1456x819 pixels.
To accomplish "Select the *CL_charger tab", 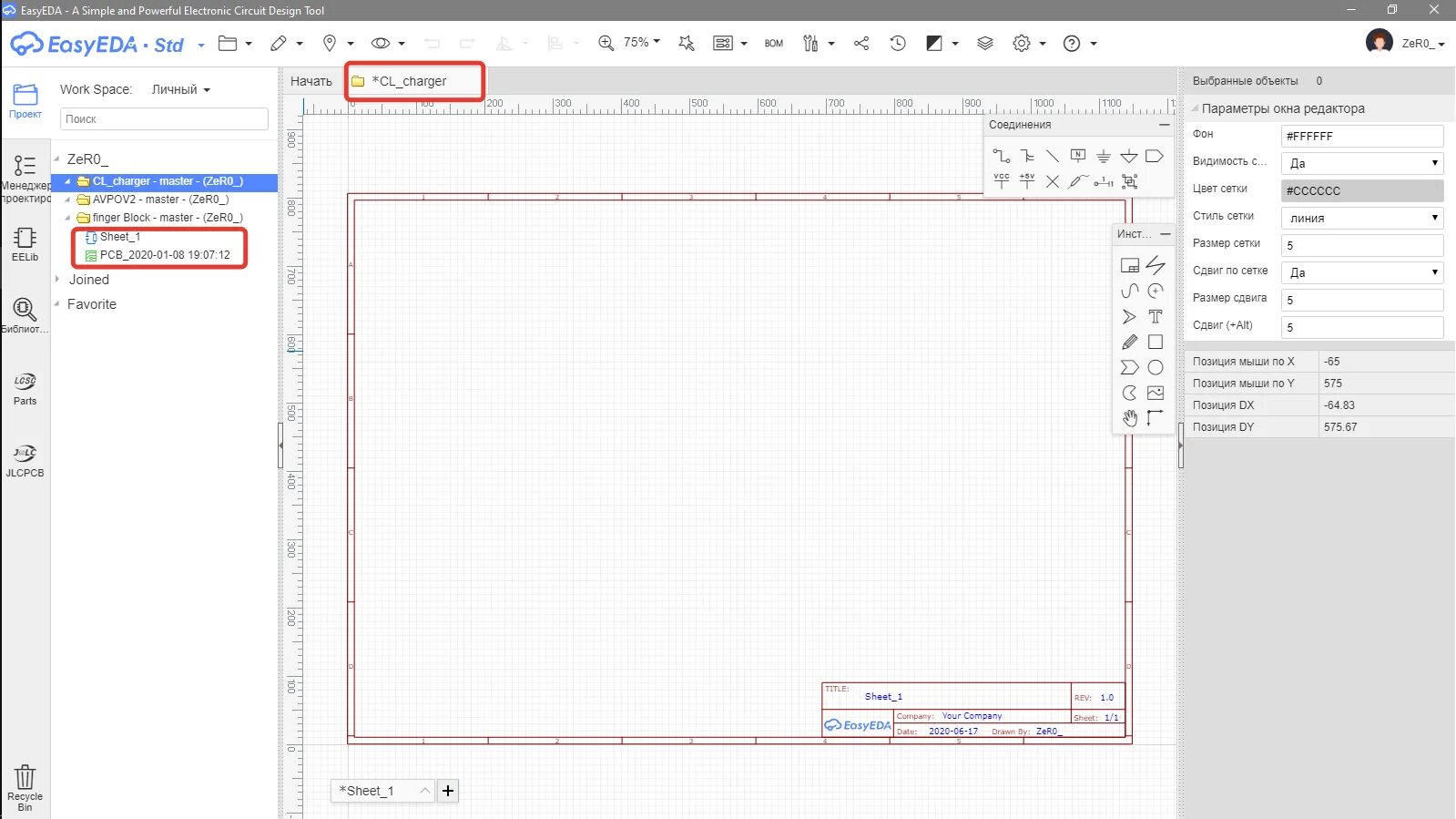I will tap(414, 81).
